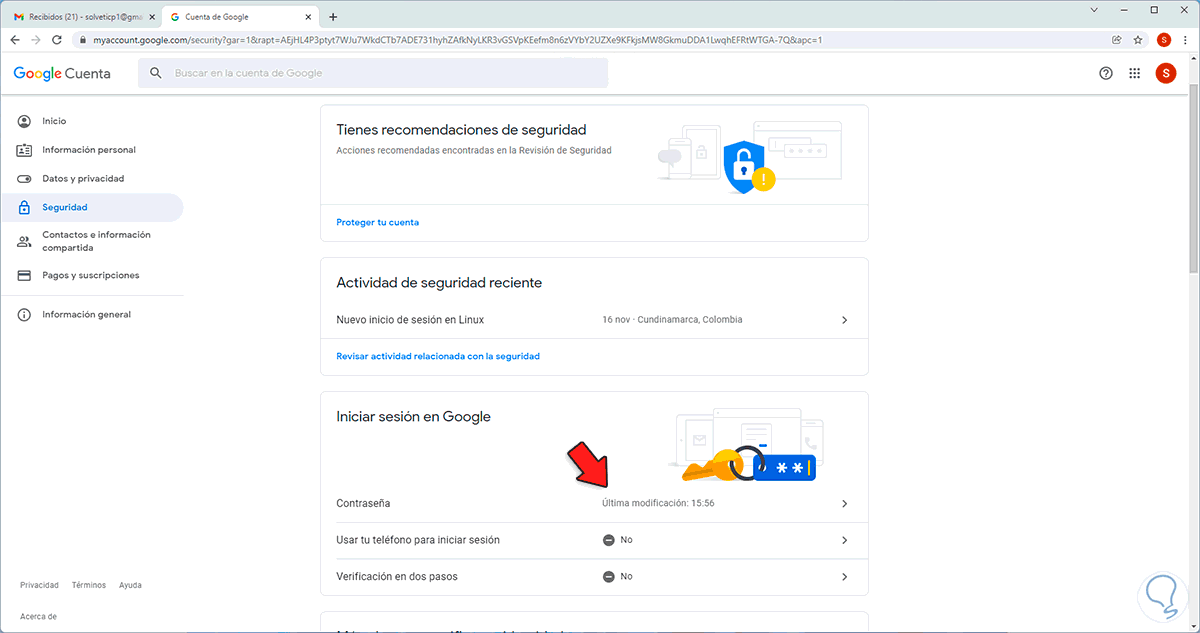Open the Google account avatar in the page header

[x=1165, y=73]
